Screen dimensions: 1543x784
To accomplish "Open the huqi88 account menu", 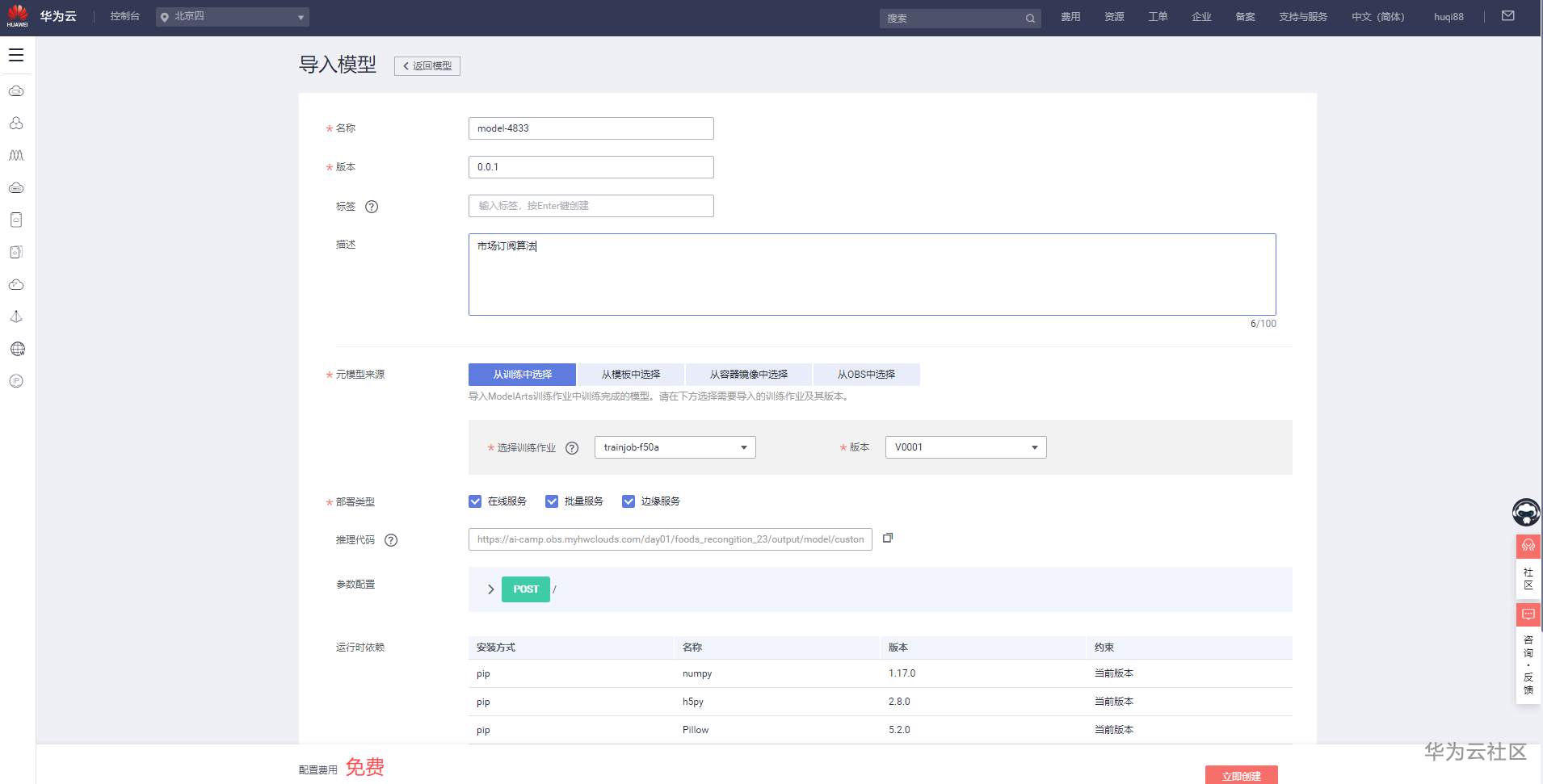I will (x=1448, y=17).
